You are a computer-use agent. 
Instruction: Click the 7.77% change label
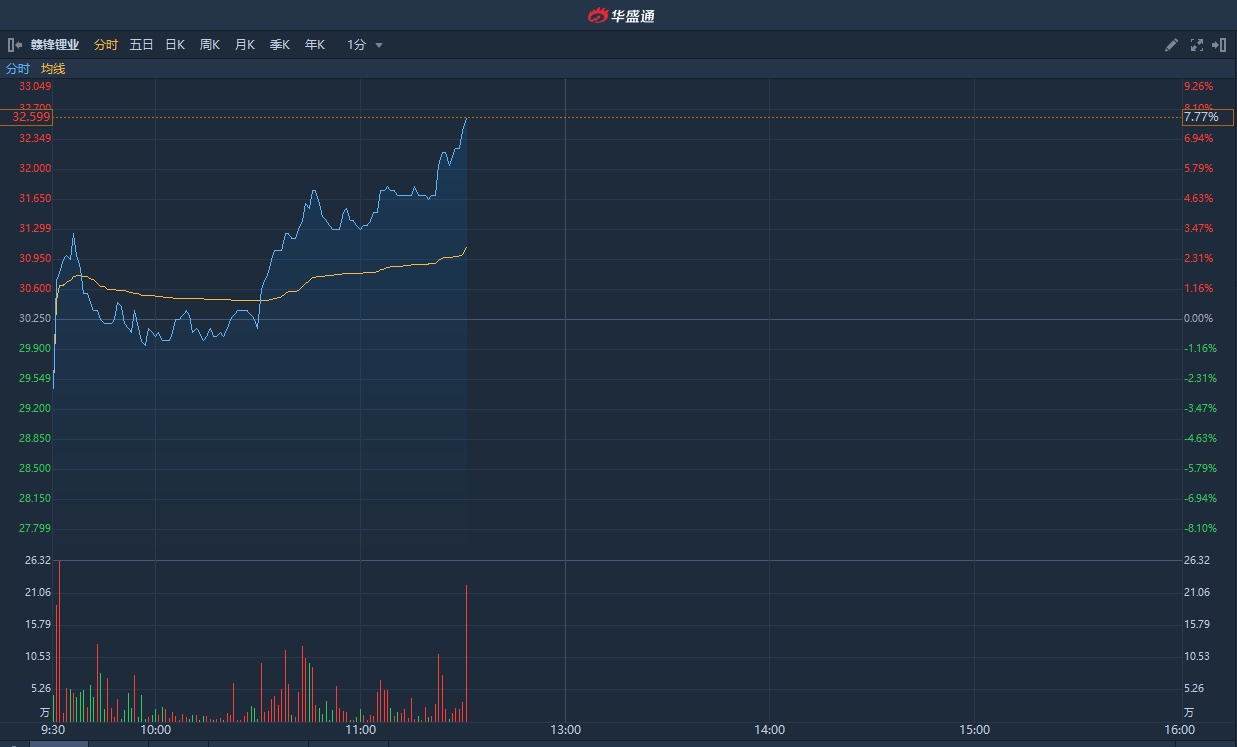(1201, 117)
